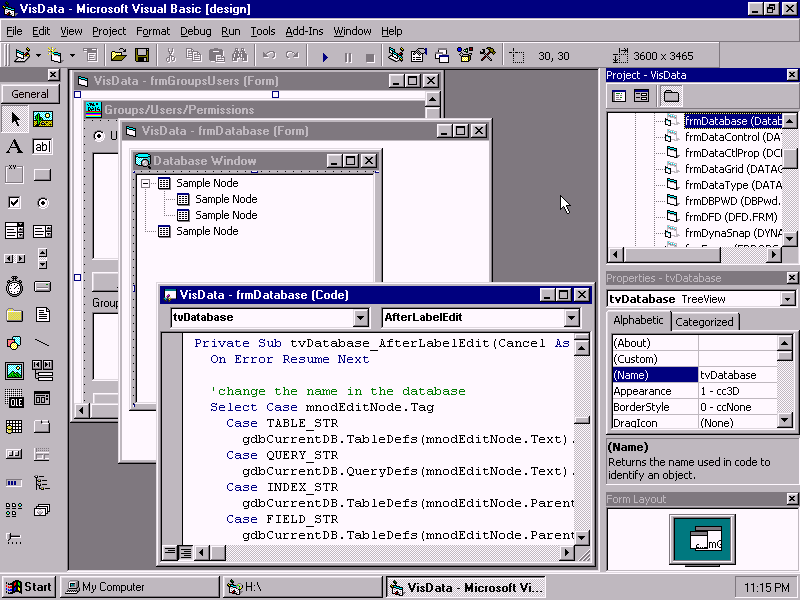Choose the Frame control tool
Screen dimensions: 800x600
[15, 175]
